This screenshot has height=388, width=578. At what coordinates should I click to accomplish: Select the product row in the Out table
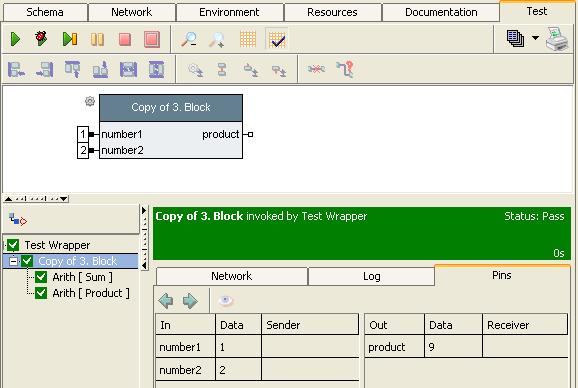point(466,347)
